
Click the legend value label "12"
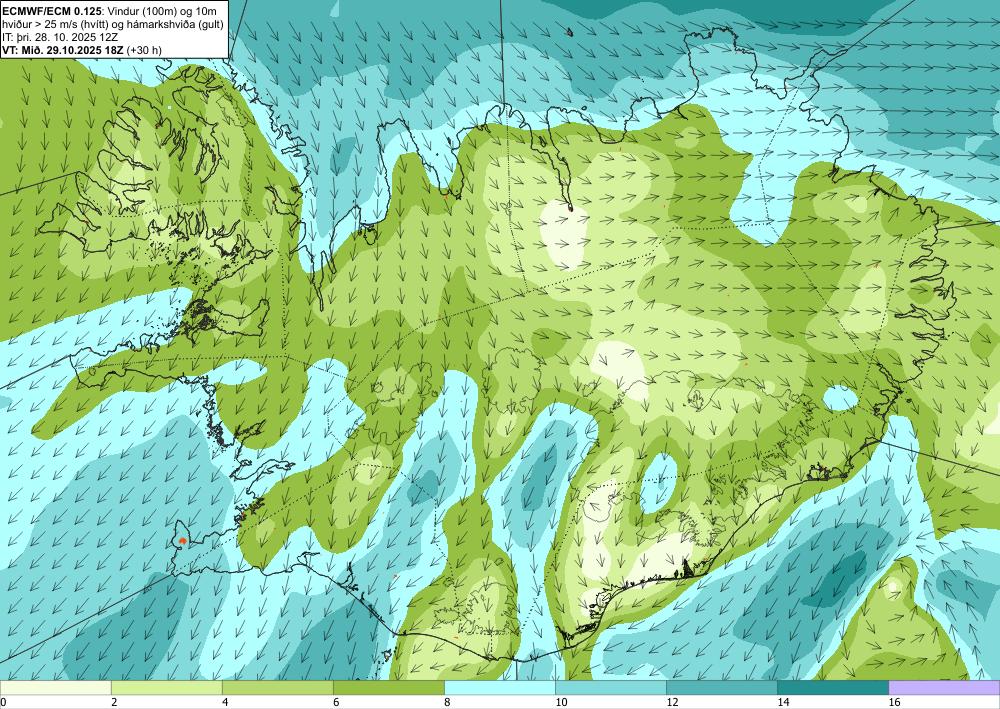[672, 702]
